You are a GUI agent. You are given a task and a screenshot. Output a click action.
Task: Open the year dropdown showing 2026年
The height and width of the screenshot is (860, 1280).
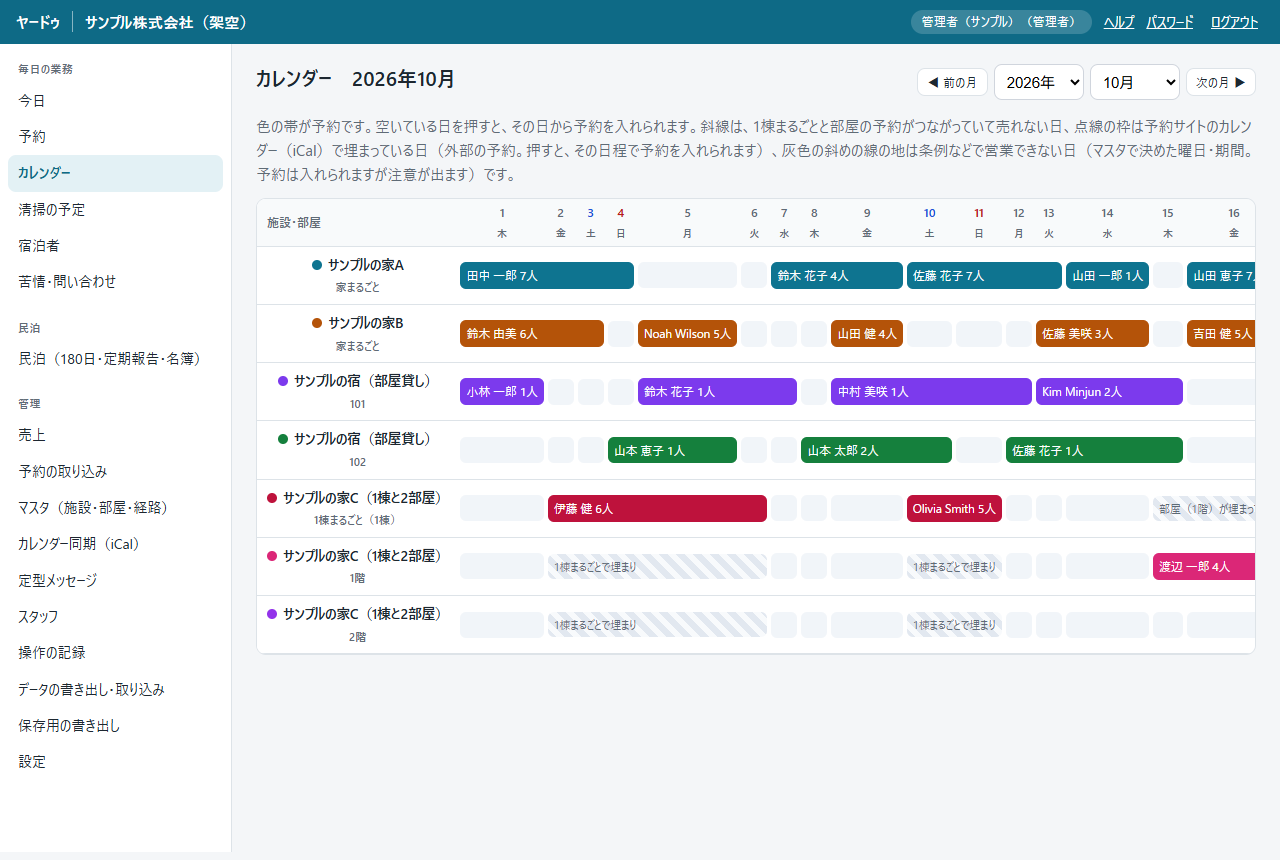click(1039, 82)
